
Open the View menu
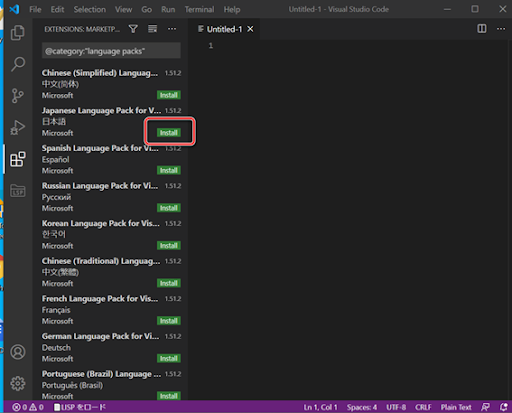124,9
